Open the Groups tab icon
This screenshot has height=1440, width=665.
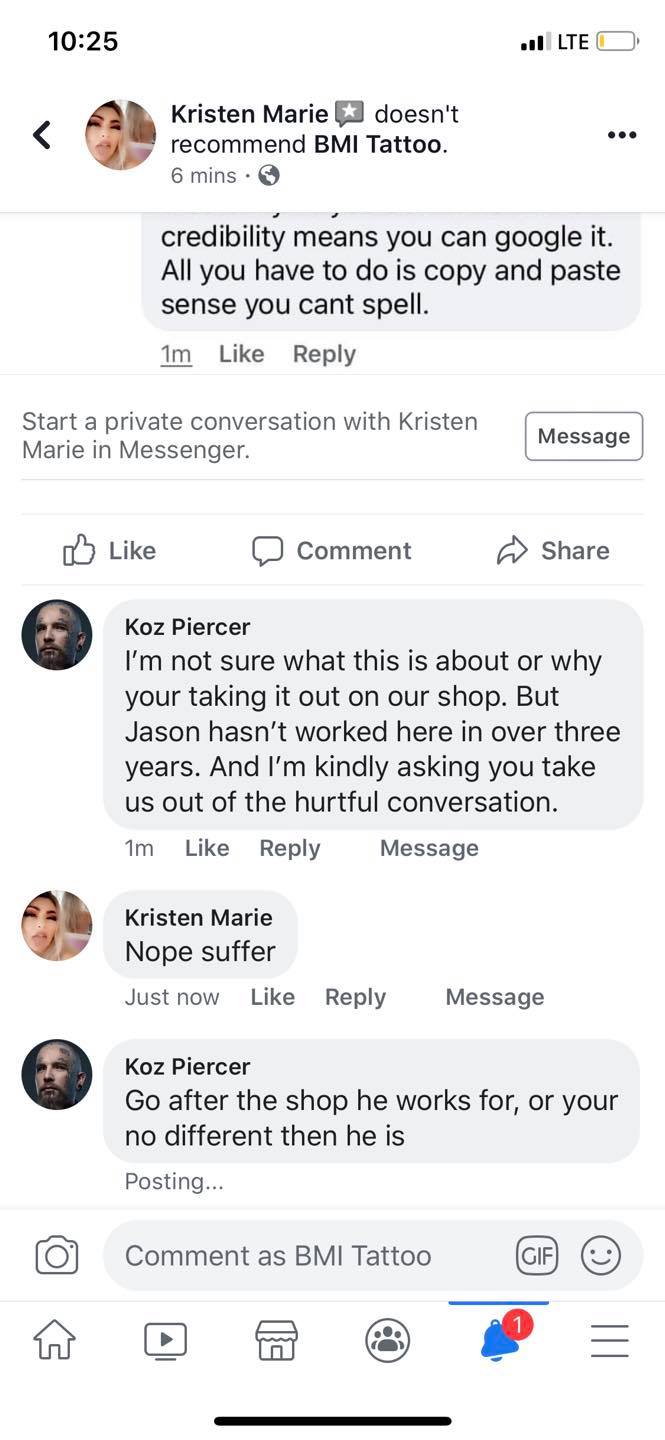[387, 1340]
